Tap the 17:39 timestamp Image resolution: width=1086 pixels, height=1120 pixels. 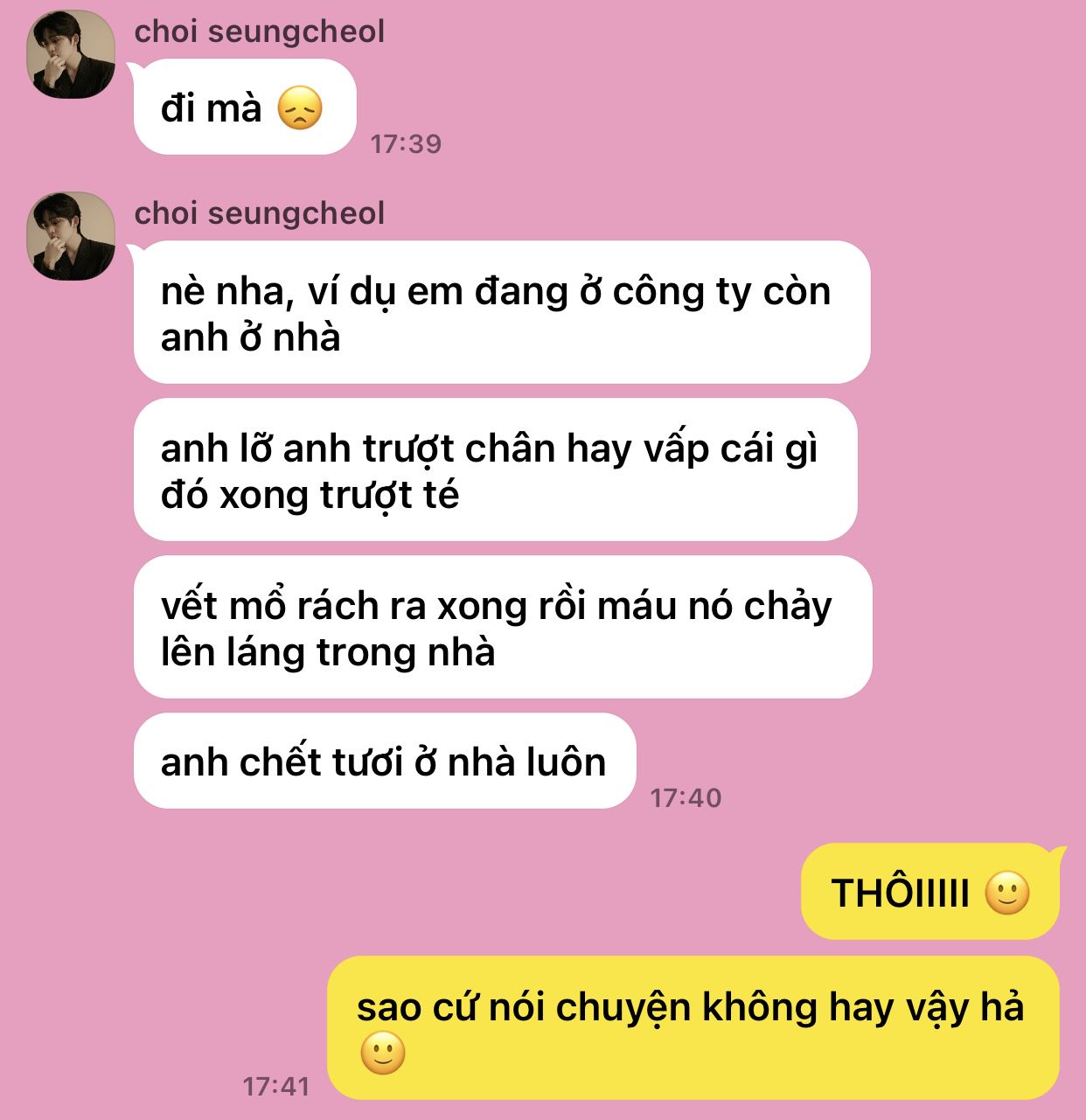click(x=406, y=143)
